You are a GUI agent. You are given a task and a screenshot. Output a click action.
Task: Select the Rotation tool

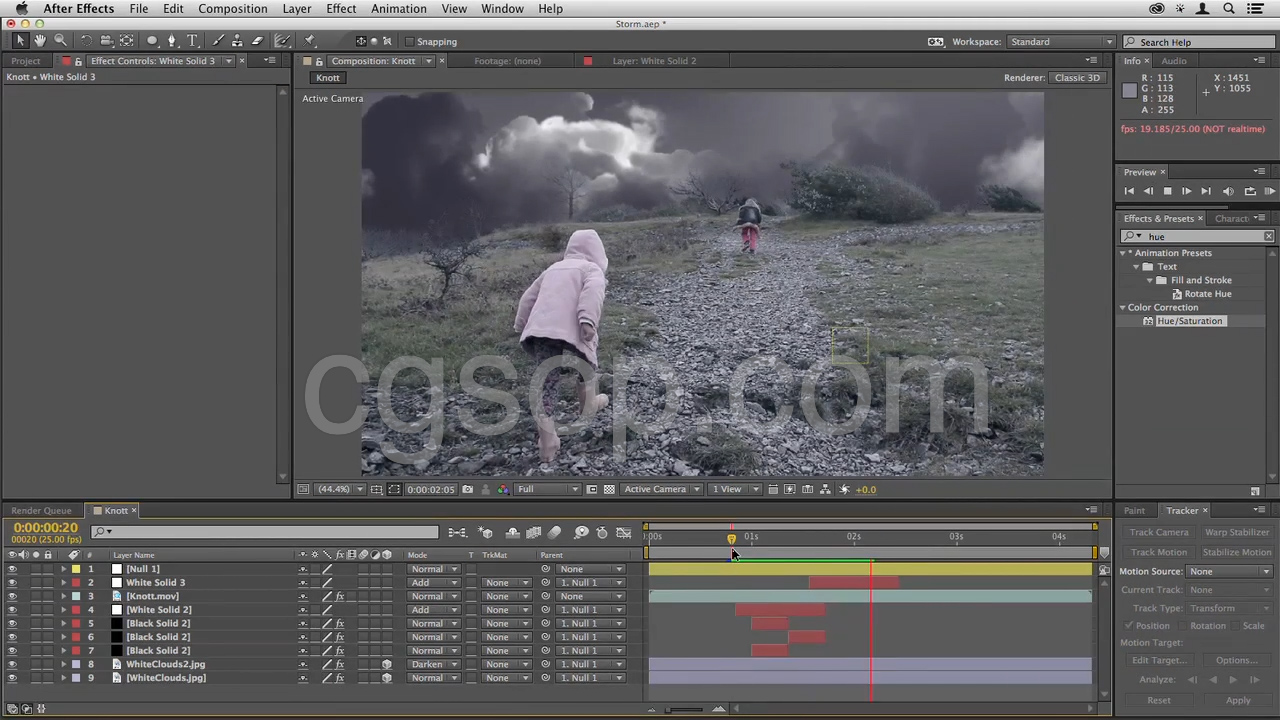tap(87, 41)
